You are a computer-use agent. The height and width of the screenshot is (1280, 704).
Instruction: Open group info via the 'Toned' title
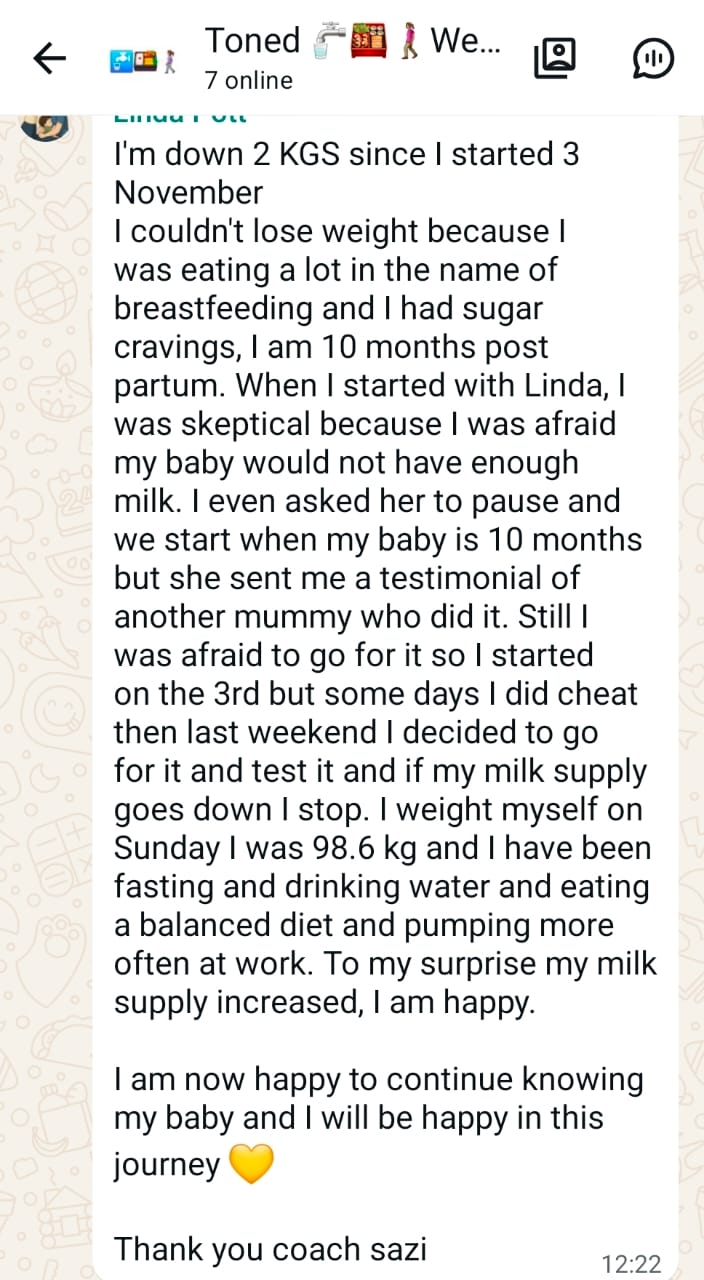click(x=252, y=41)
